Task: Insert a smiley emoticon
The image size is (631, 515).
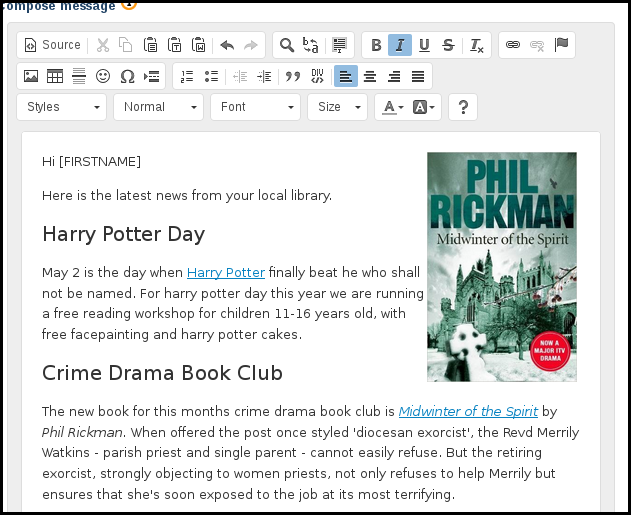Action: click(x=103, y=76)
